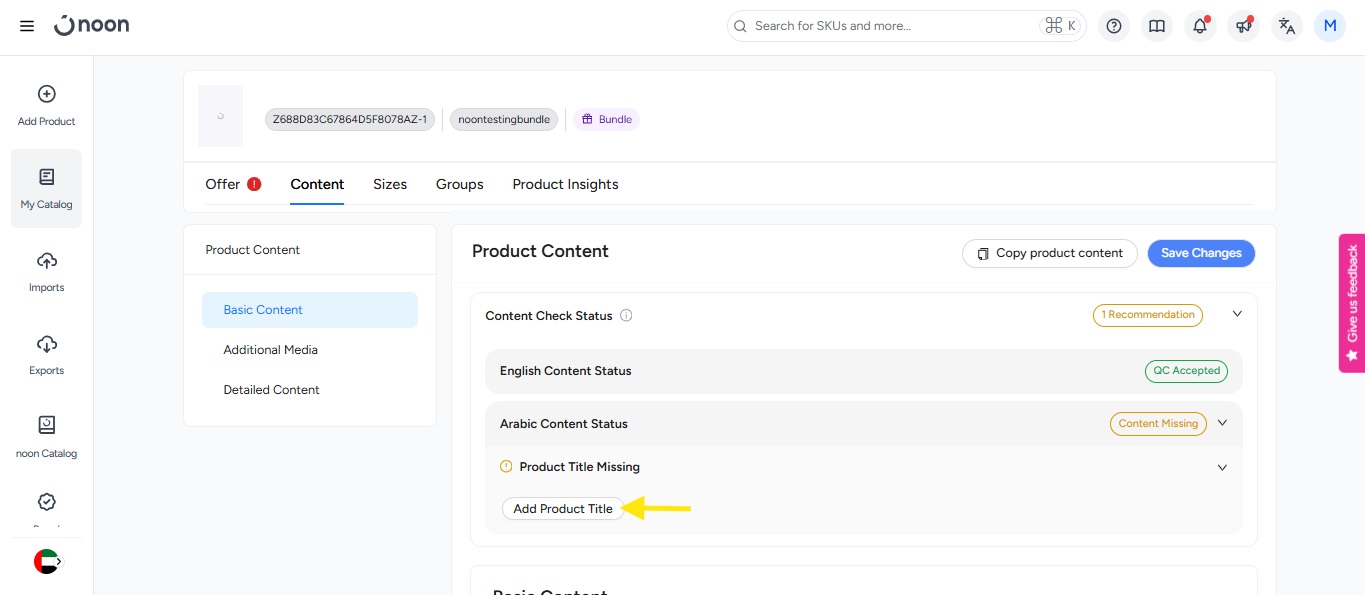
Task: Collapse the Arabic Content Status row
Action: point(1222,423)
